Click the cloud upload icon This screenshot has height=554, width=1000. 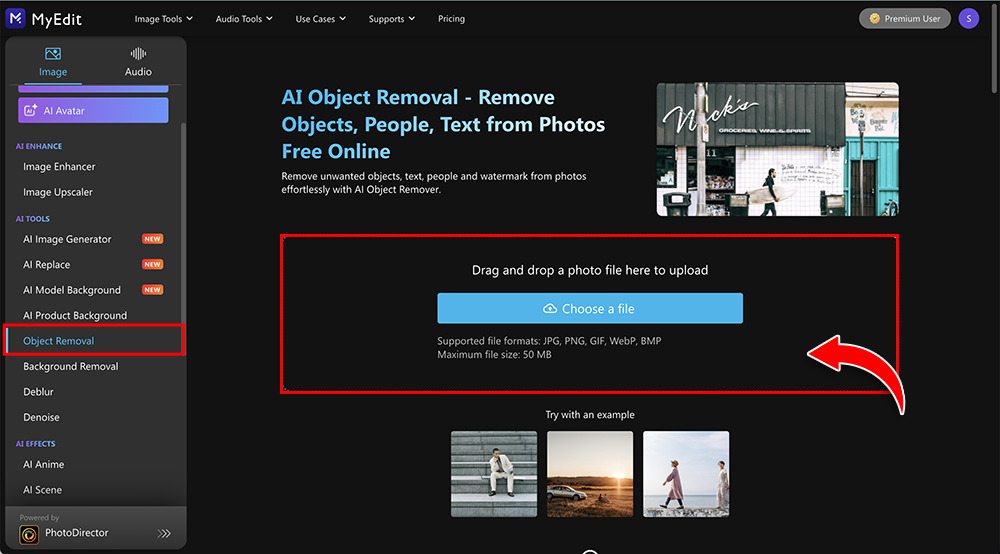(550, 309)
